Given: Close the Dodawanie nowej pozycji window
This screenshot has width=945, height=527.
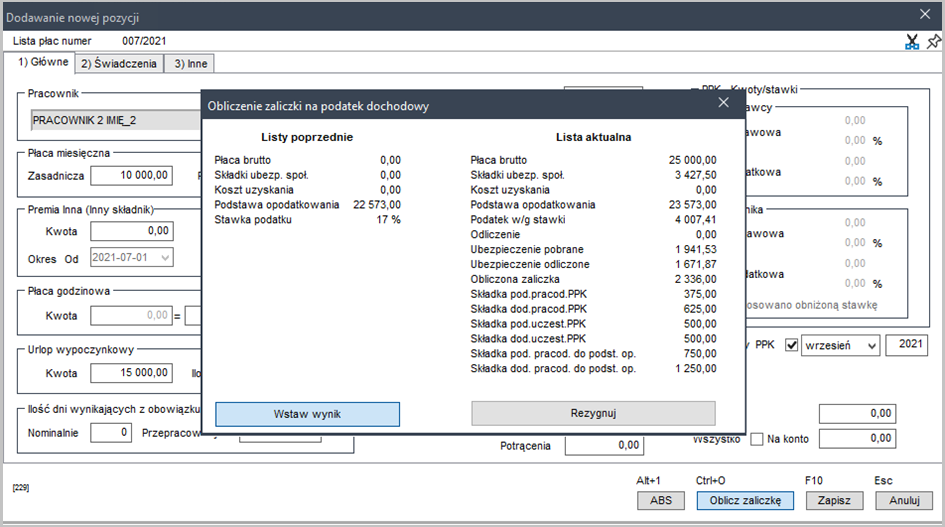Looking at the screenshot, I should tap(925, 14).
